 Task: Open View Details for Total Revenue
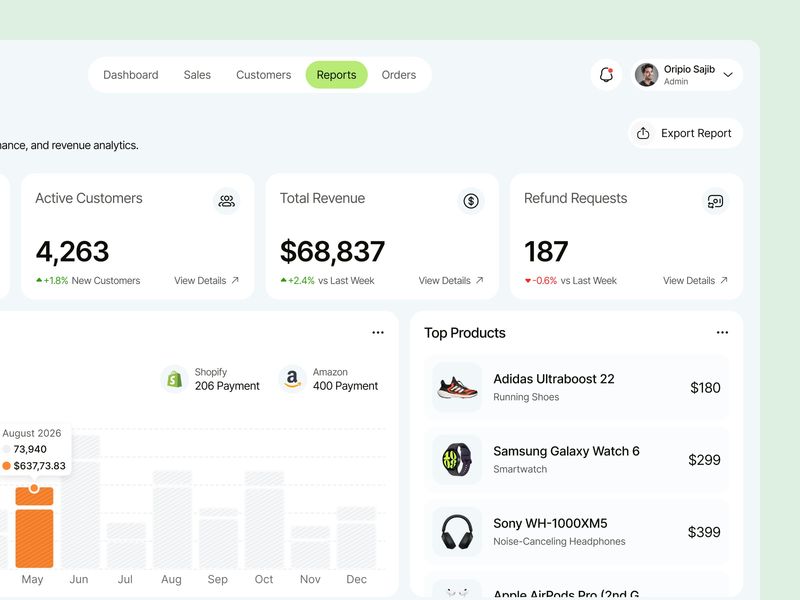(450, 281)
